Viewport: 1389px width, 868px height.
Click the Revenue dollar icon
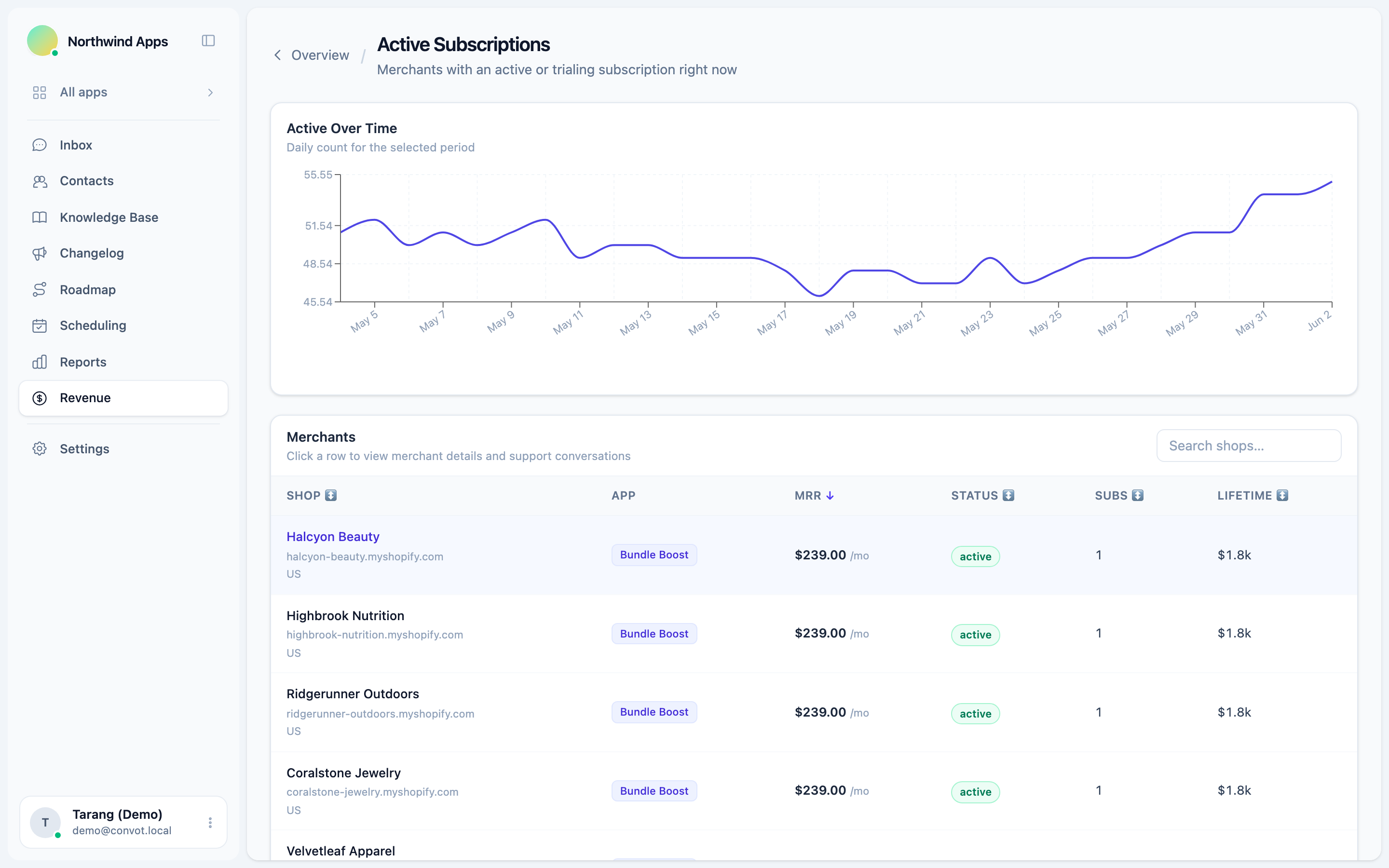40,398
